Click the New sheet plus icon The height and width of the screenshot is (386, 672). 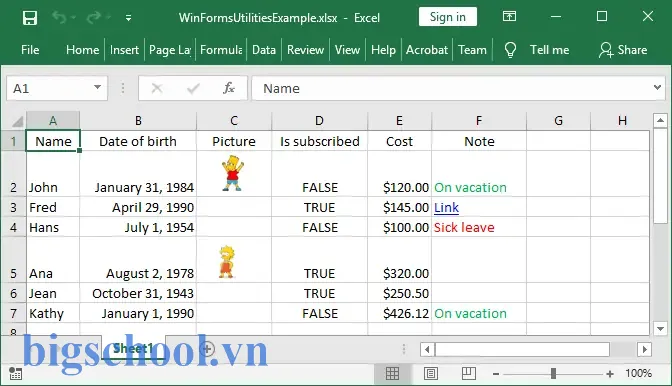207,349
